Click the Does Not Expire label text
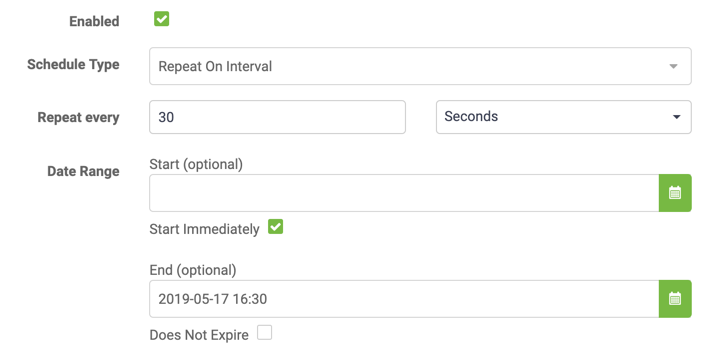 tap(199, 335)
